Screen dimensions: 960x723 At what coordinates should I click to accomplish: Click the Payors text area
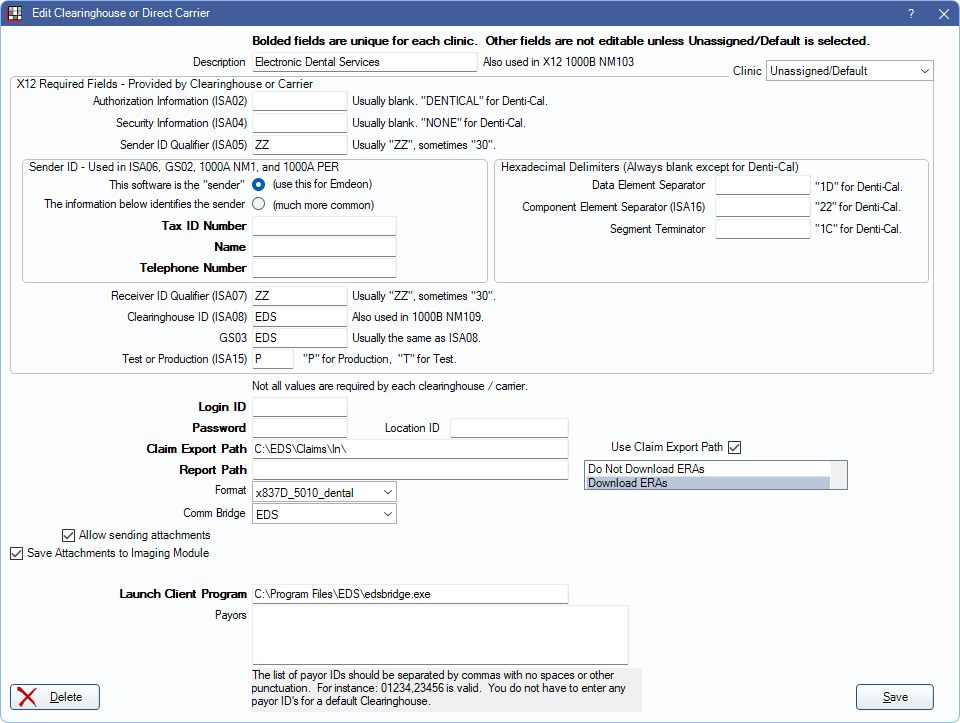[x=440, y=634]
